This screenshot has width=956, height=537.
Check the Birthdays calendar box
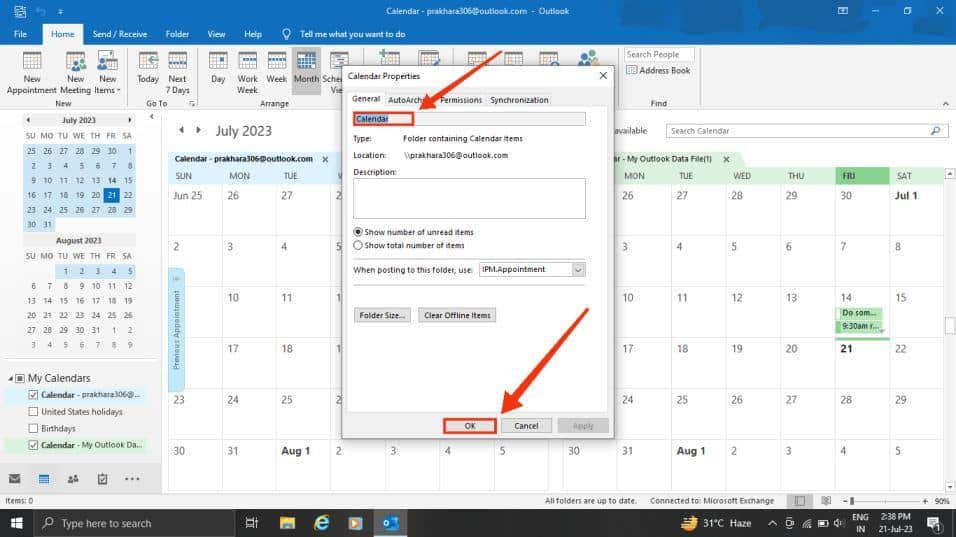[33, 429]
